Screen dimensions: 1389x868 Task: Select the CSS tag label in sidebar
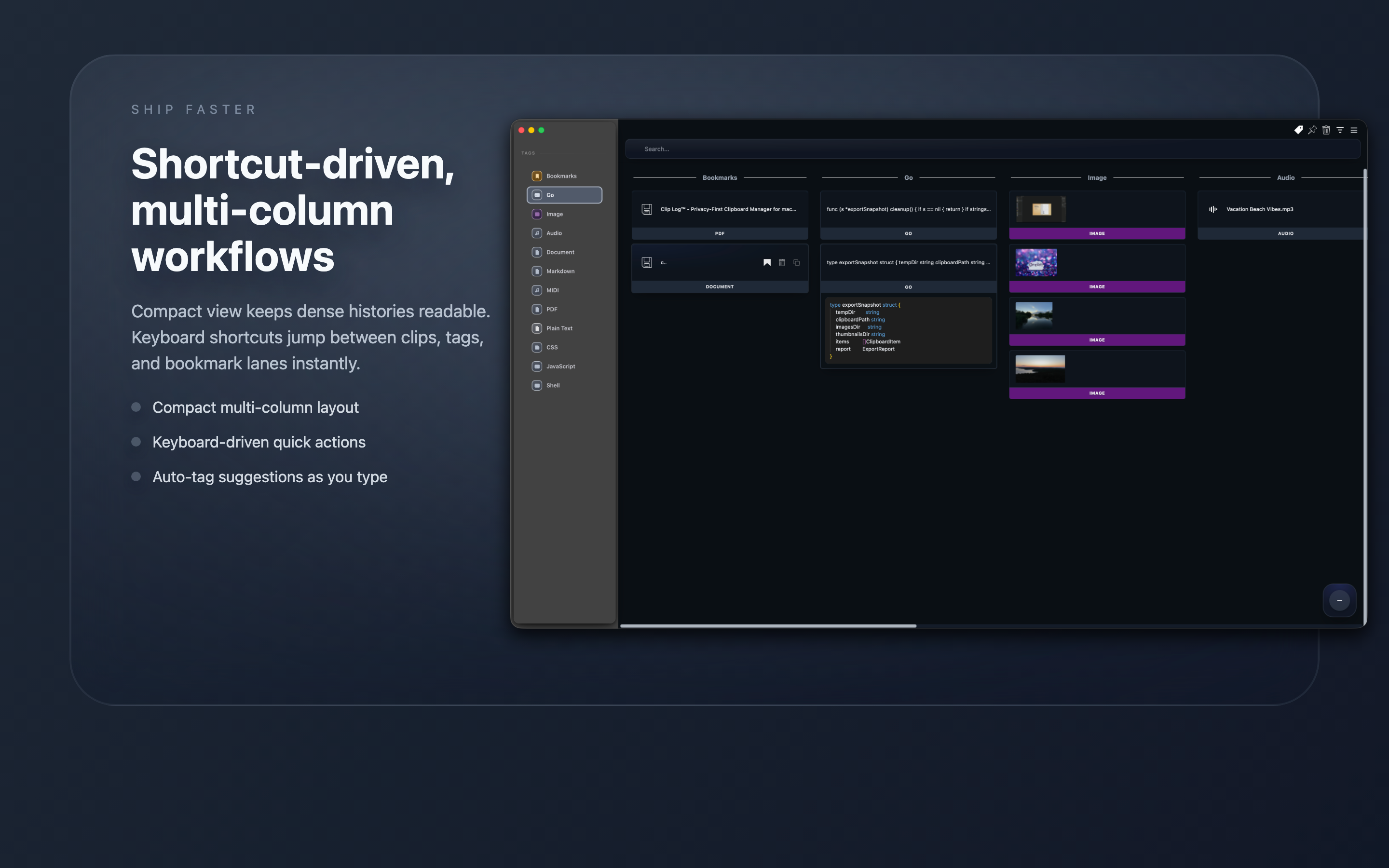(552, 347)
